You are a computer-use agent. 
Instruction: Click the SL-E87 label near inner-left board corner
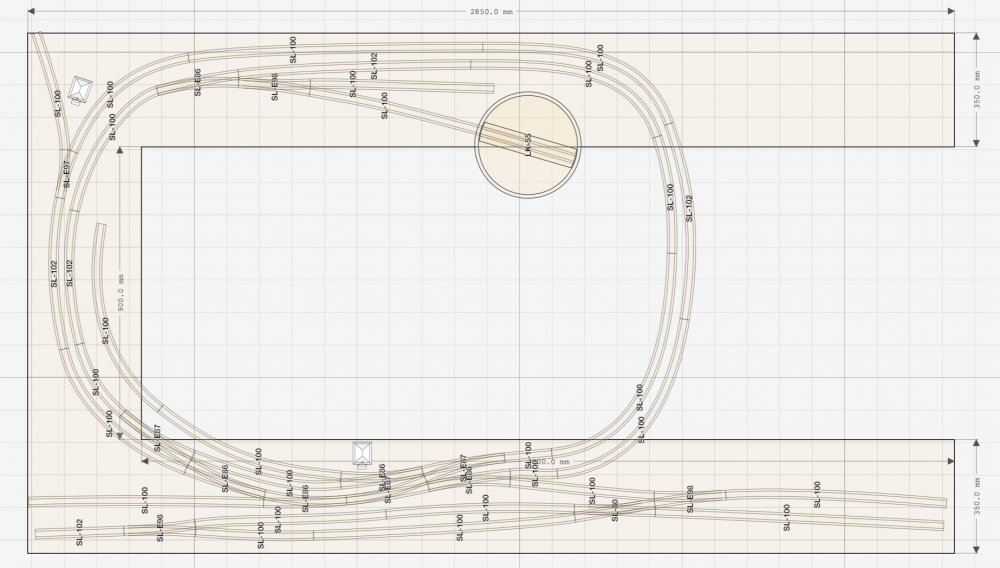point(157,437)
